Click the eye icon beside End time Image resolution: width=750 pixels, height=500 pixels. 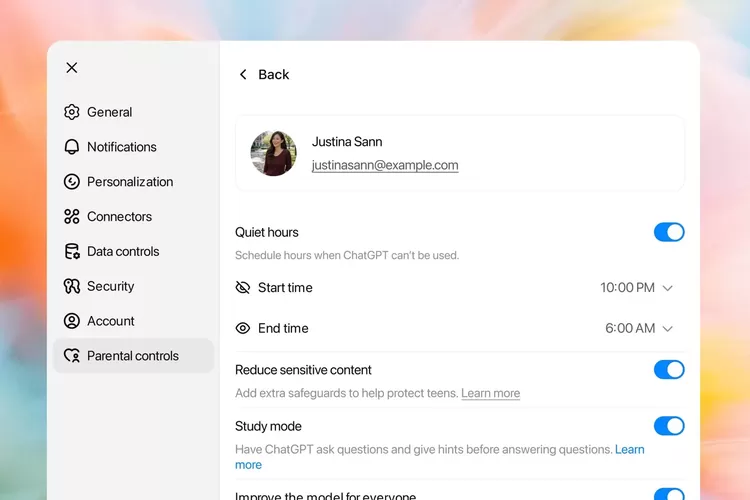243,328
